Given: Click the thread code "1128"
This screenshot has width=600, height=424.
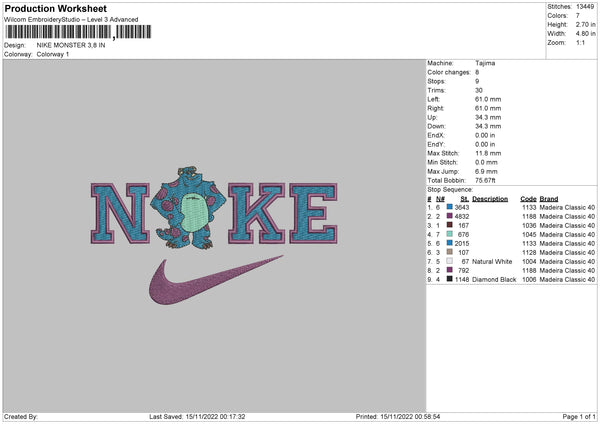Looking at the screenshot, I should pyautogui.click(x=529, y=253).
